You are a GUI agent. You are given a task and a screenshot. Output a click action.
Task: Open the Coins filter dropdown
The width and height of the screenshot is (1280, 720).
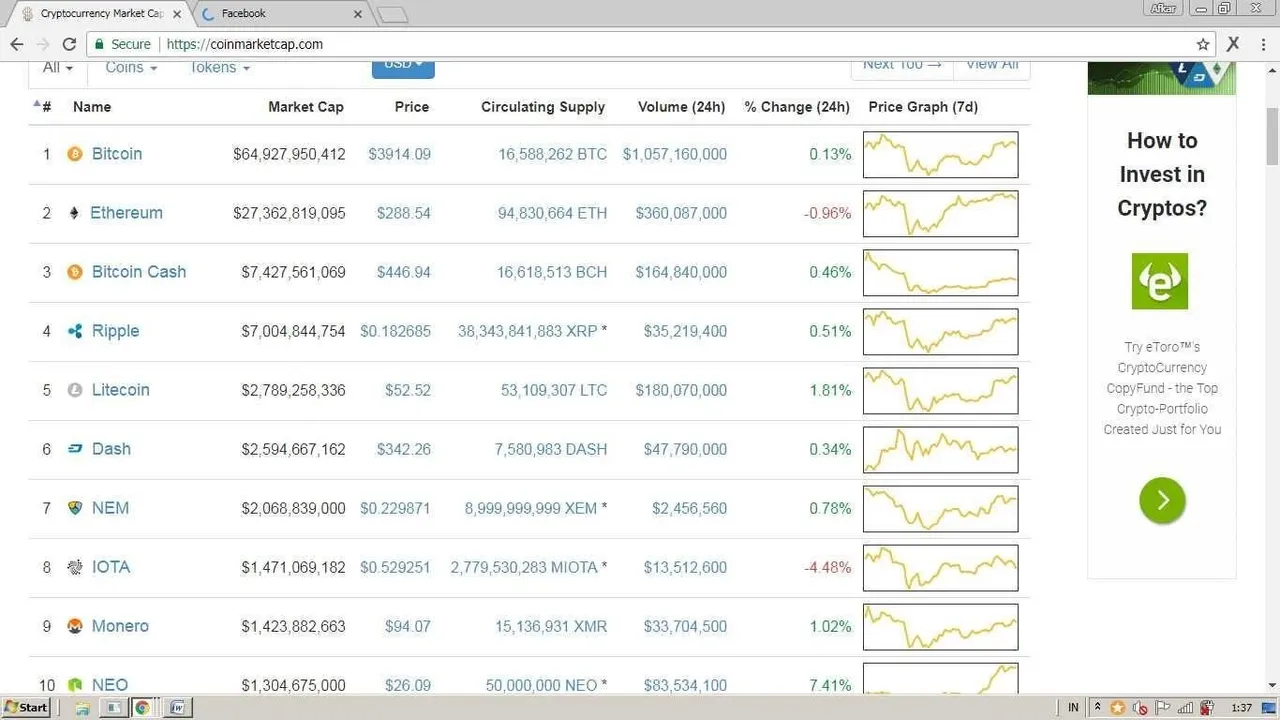point(131,67)
